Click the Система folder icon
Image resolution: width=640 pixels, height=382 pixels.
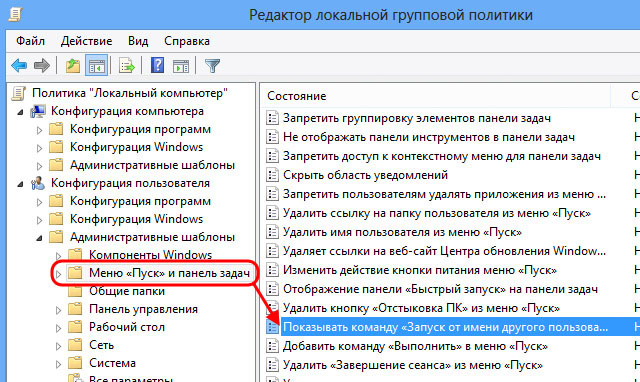[x=75, y=363]
